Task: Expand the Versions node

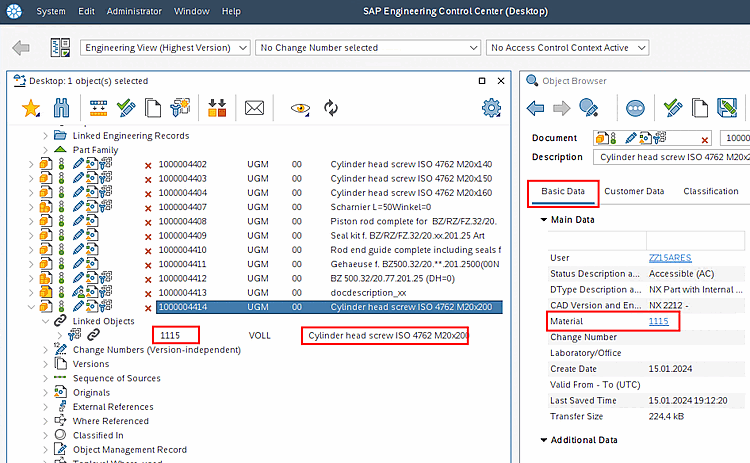Action: click(x=45, y=364)
